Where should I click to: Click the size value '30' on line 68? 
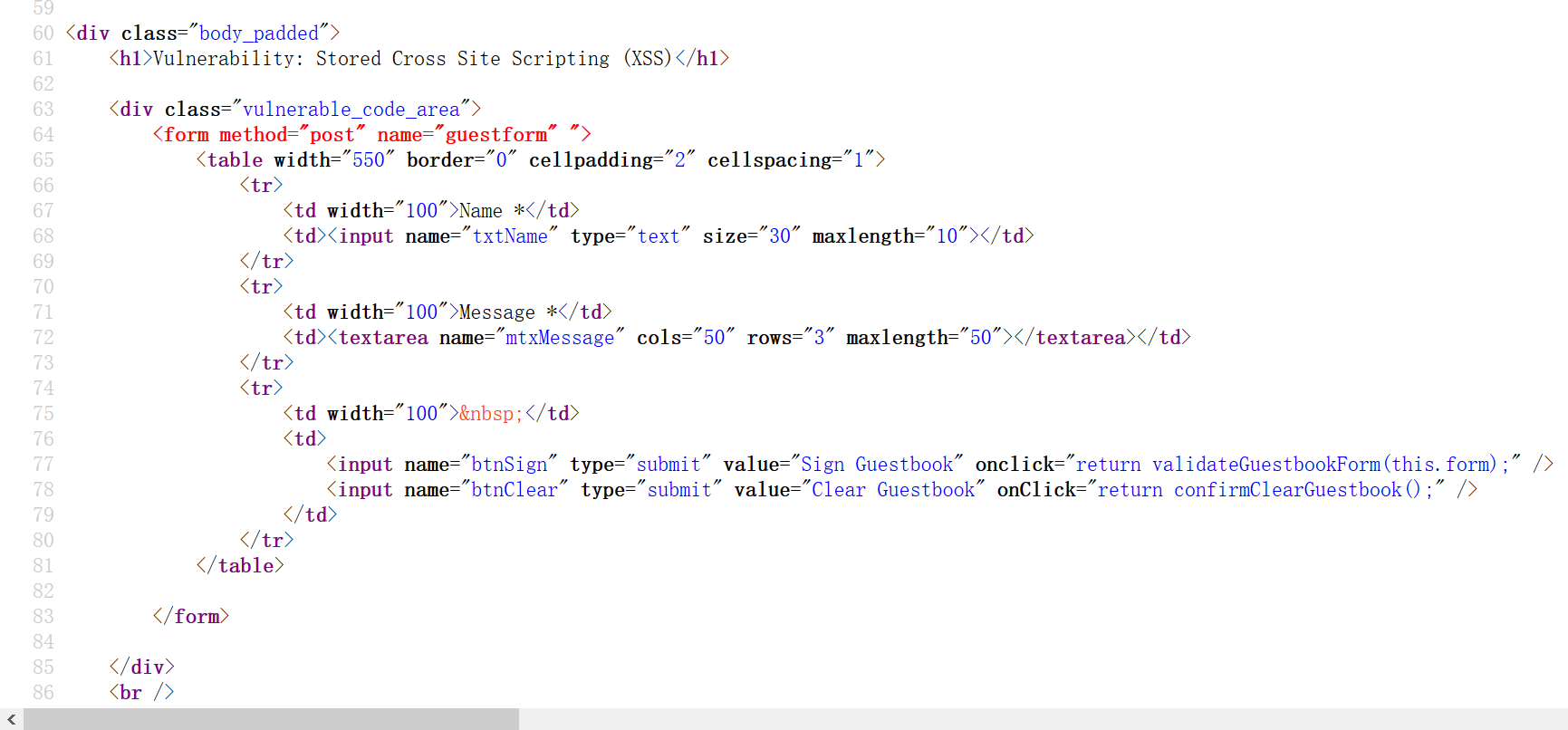tap(780, 236)
